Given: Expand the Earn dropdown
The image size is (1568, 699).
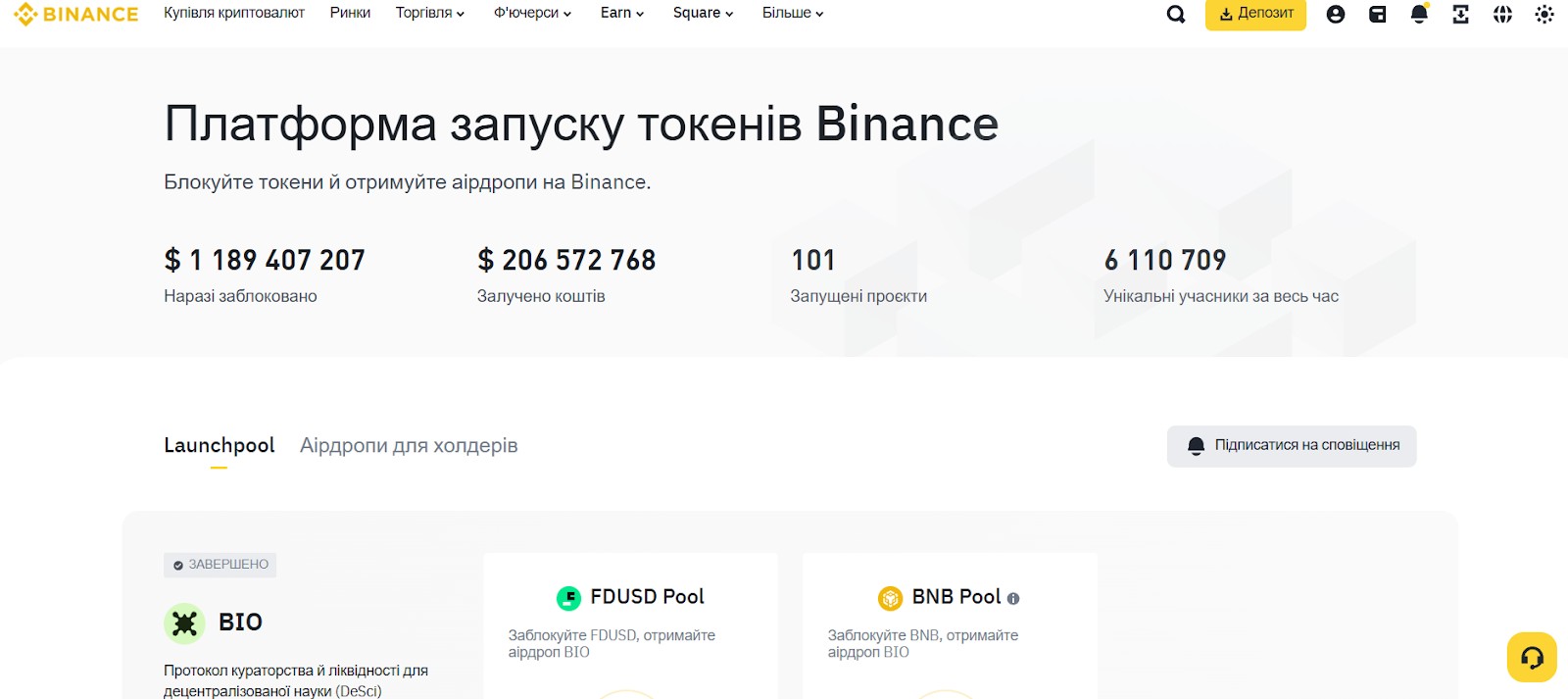Looking at the screenshot, I should [x=622, y=13].
